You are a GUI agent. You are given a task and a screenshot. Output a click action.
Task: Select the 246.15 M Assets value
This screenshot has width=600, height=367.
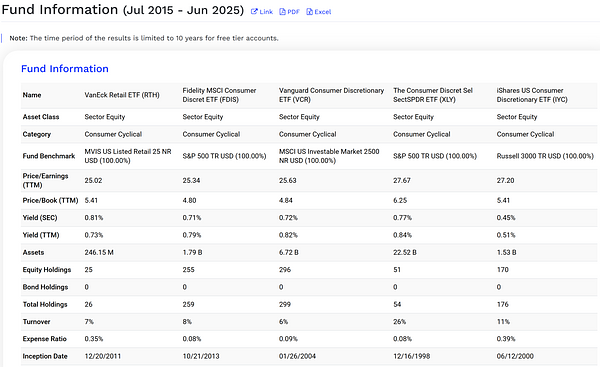pyautogui.click(x=99, y=252)
